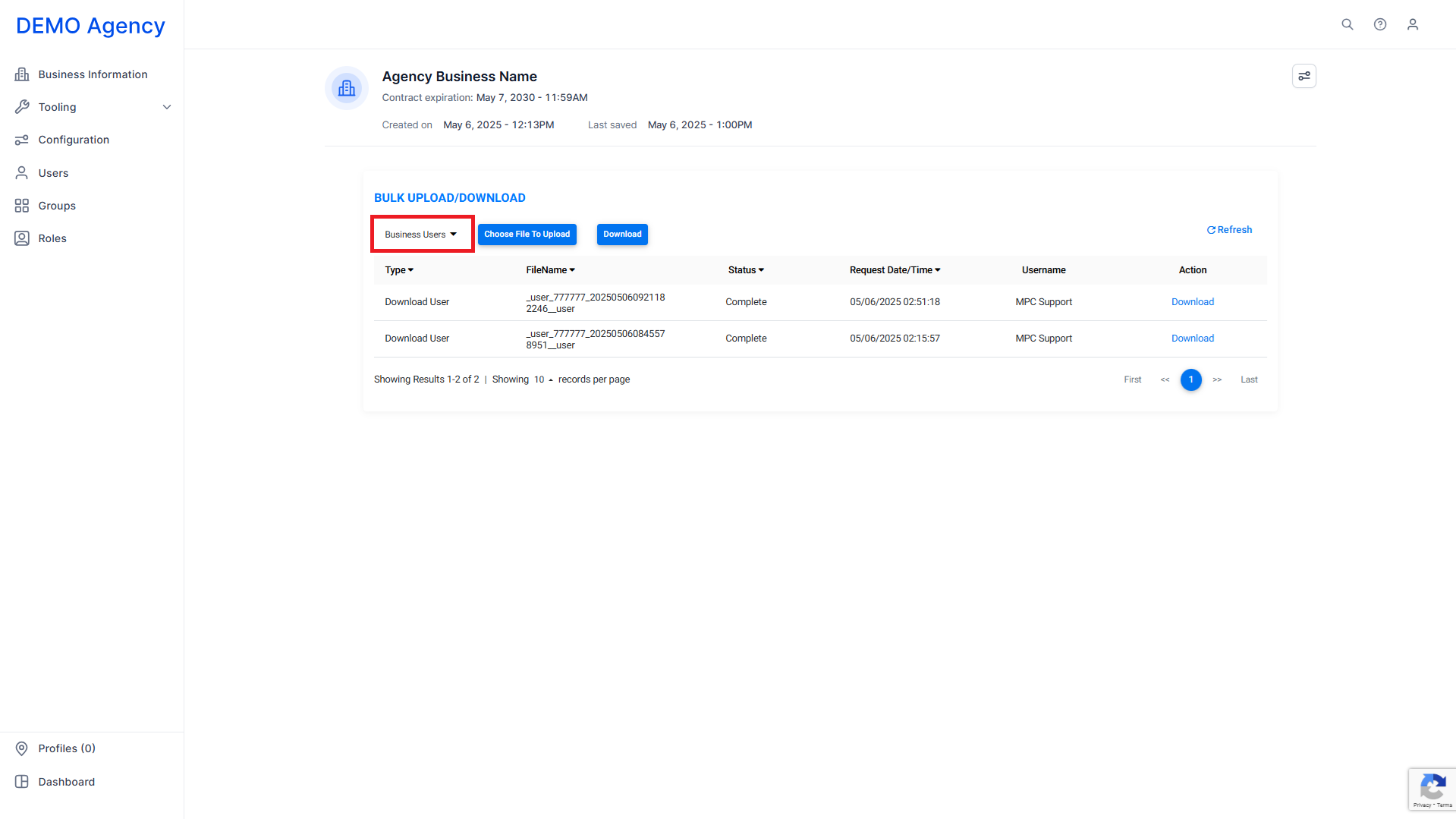1456x819 pixels.
Task: Select page 1 in pagination
Action: (1191, 380)
